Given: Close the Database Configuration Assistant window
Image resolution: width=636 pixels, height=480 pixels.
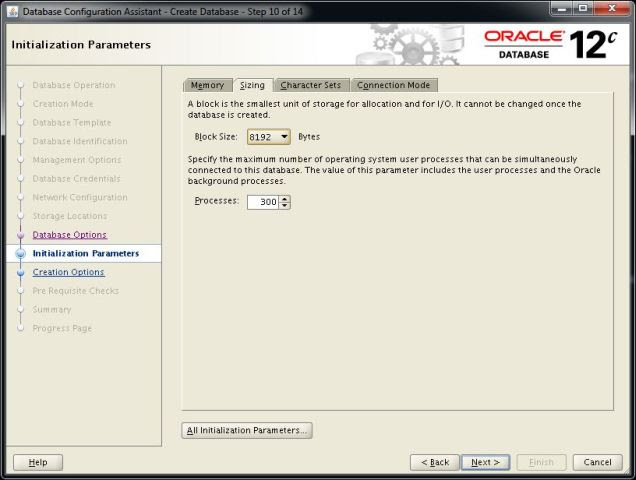Looking at the screenshot, I should [612, 9].
